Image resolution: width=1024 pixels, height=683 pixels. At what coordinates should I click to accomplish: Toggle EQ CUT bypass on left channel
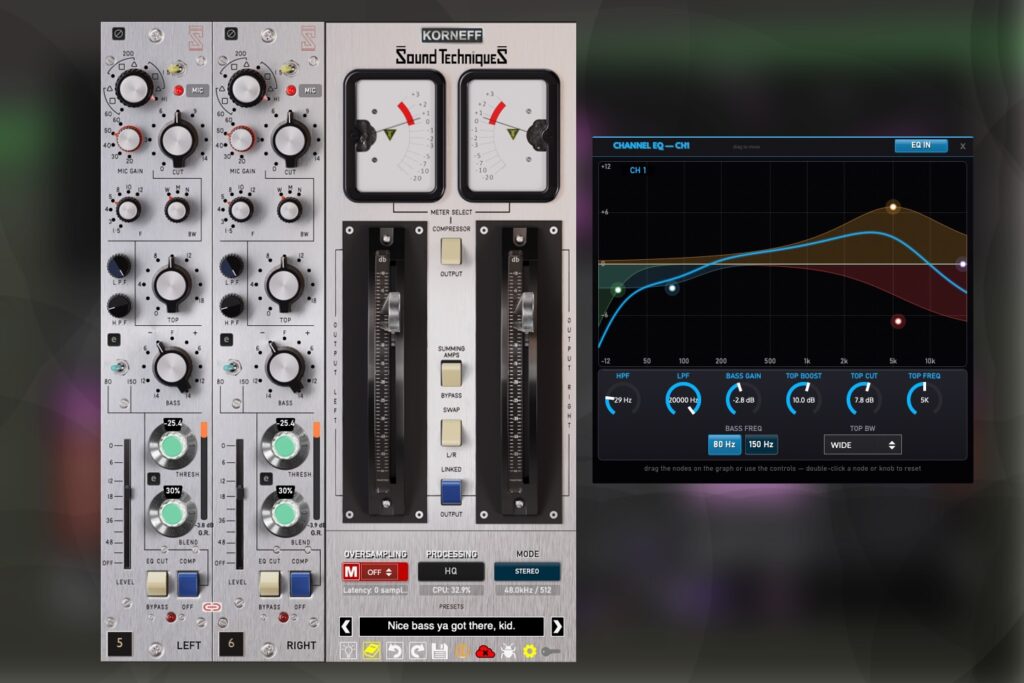[x=157, y=584]
